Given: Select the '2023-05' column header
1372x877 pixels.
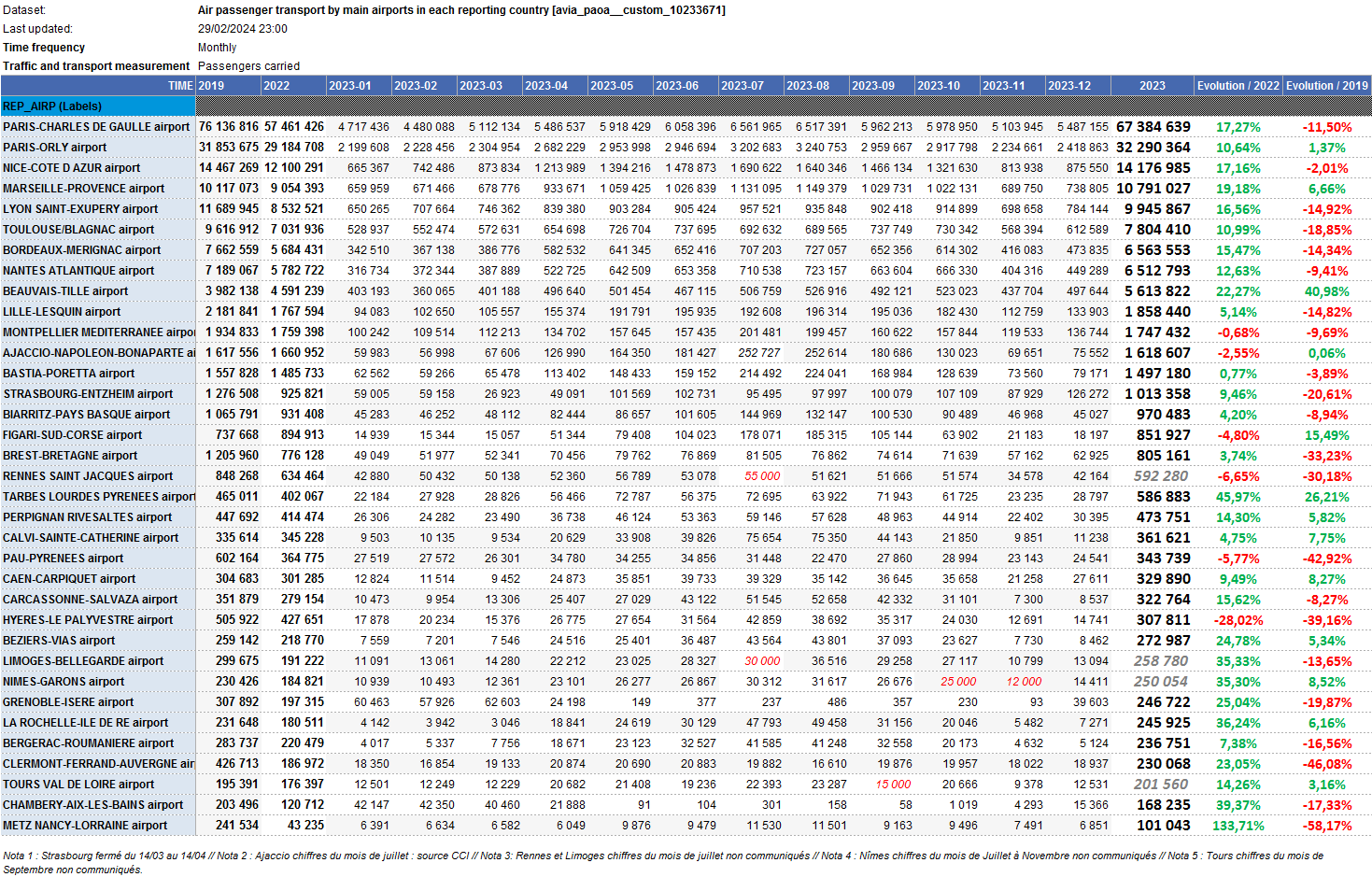Looking at the screenshot, I should [620, 85].
